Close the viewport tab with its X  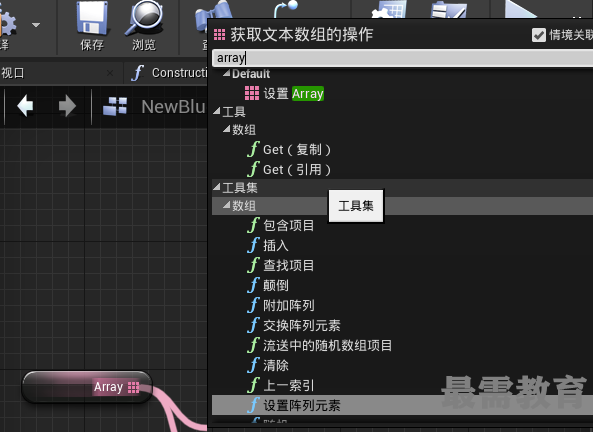click(110, 73)
